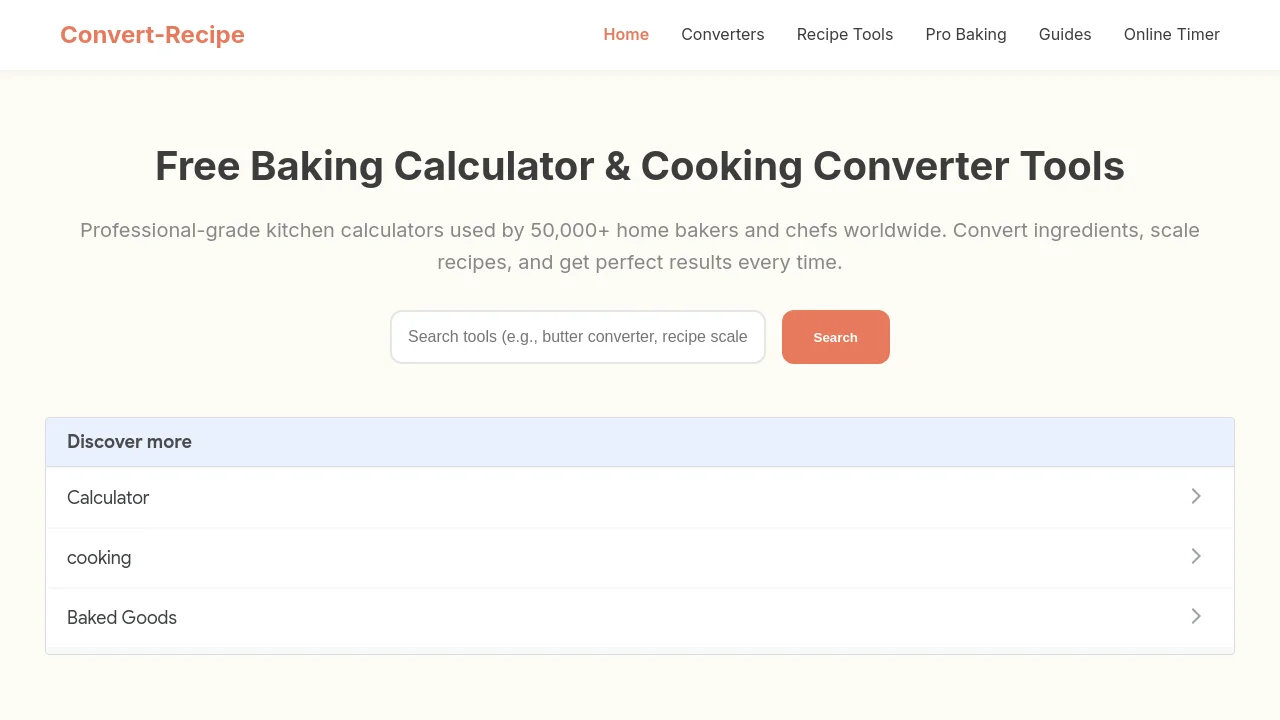Open the cooking discover row
1280x720 pixels.
click(x=640, y=557)
